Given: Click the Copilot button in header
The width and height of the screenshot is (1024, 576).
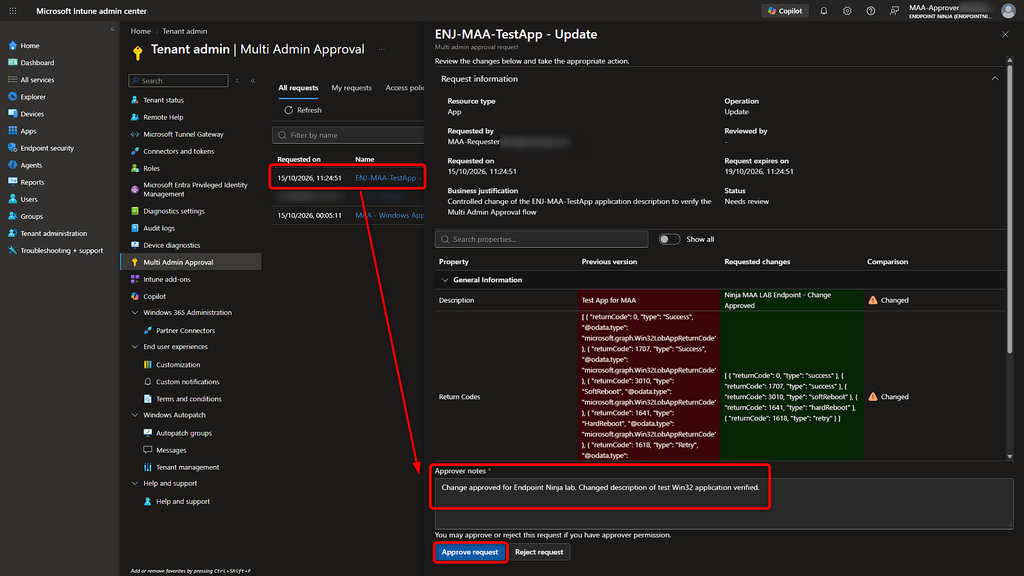Looking at the screenshot, I should point(785,11).
